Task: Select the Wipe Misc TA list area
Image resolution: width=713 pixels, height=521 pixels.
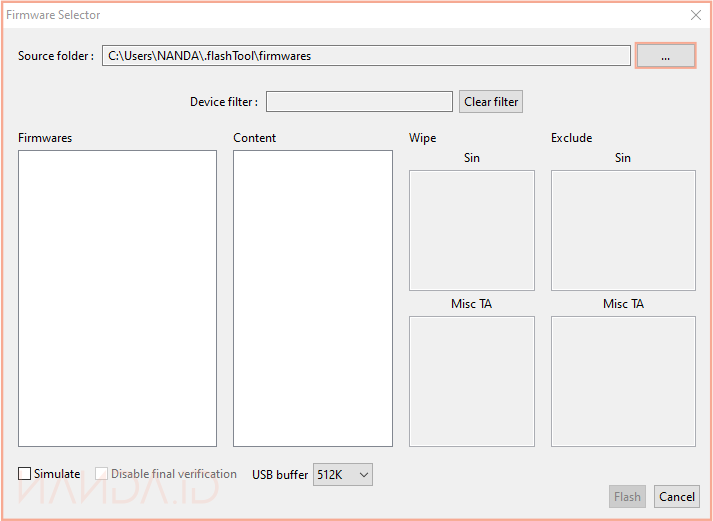Action: tap(472, 381)
